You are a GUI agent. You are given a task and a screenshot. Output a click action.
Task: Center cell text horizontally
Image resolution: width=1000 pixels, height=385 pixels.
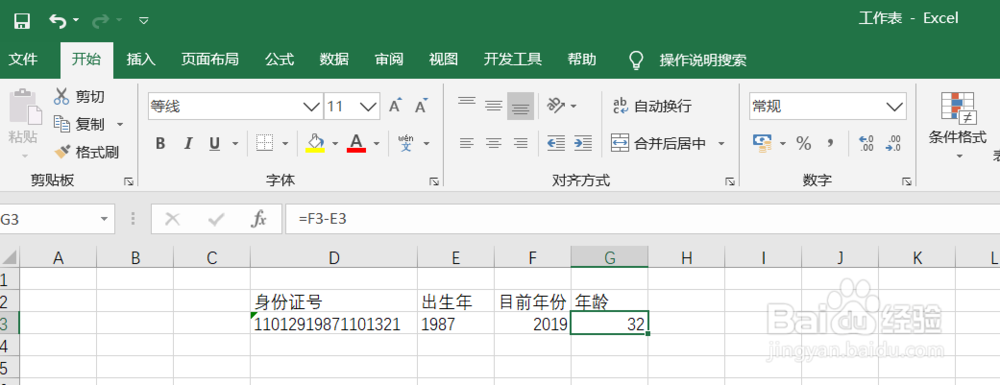494,143
